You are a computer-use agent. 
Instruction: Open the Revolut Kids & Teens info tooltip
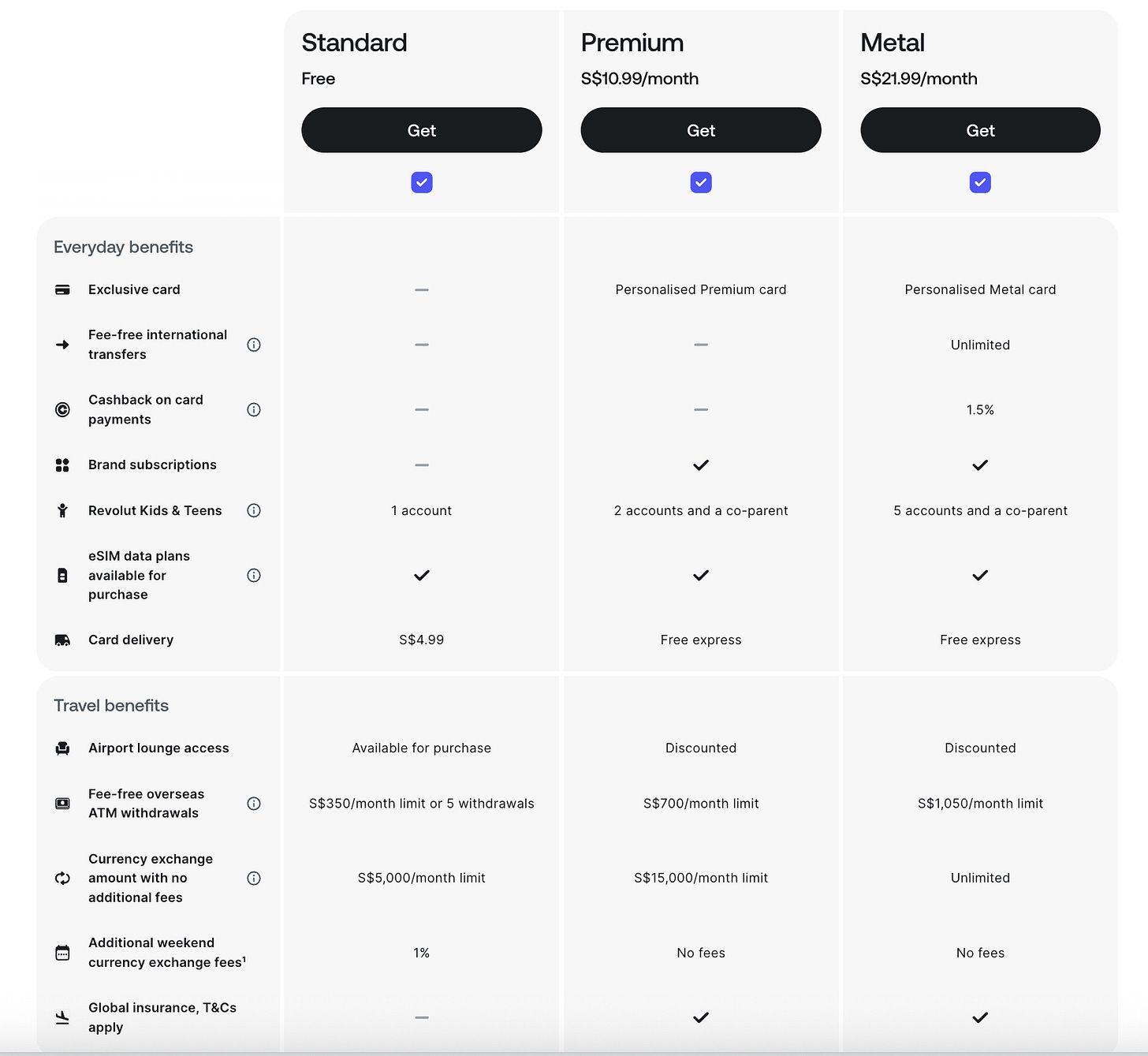(x=254, y=510)
